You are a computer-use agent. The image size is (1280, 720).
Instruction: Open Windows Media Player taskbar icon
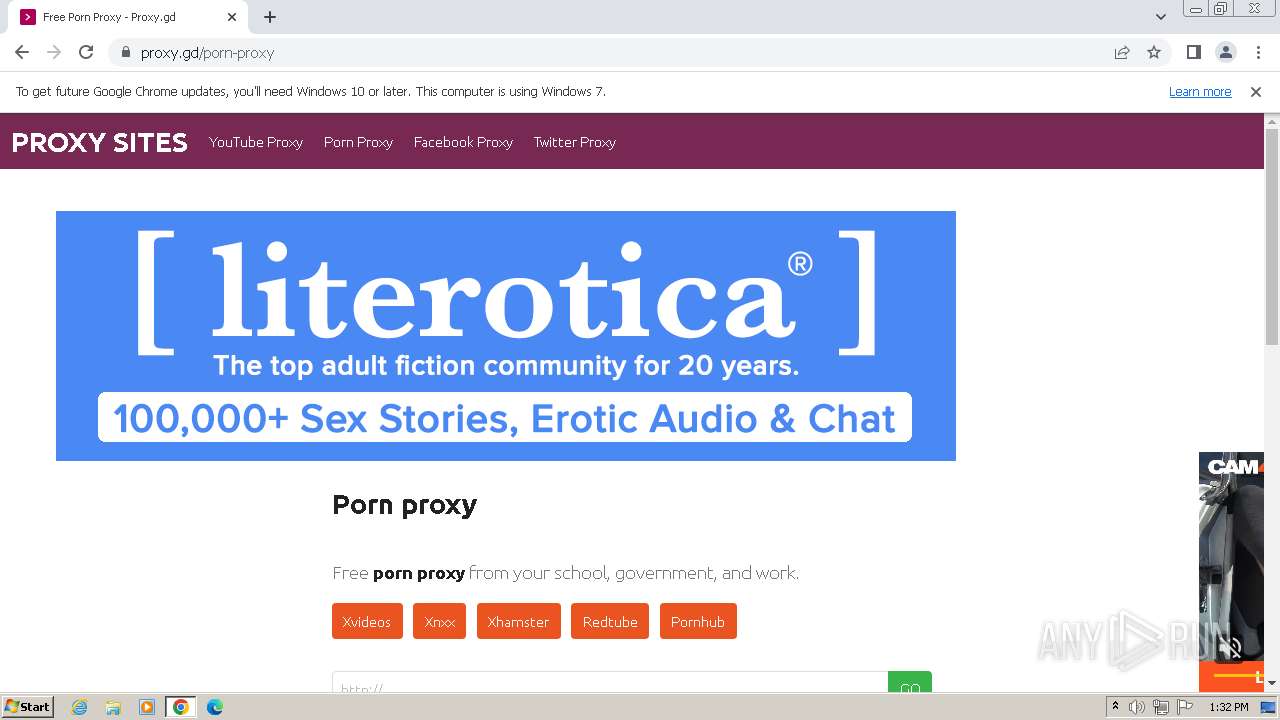147,707
